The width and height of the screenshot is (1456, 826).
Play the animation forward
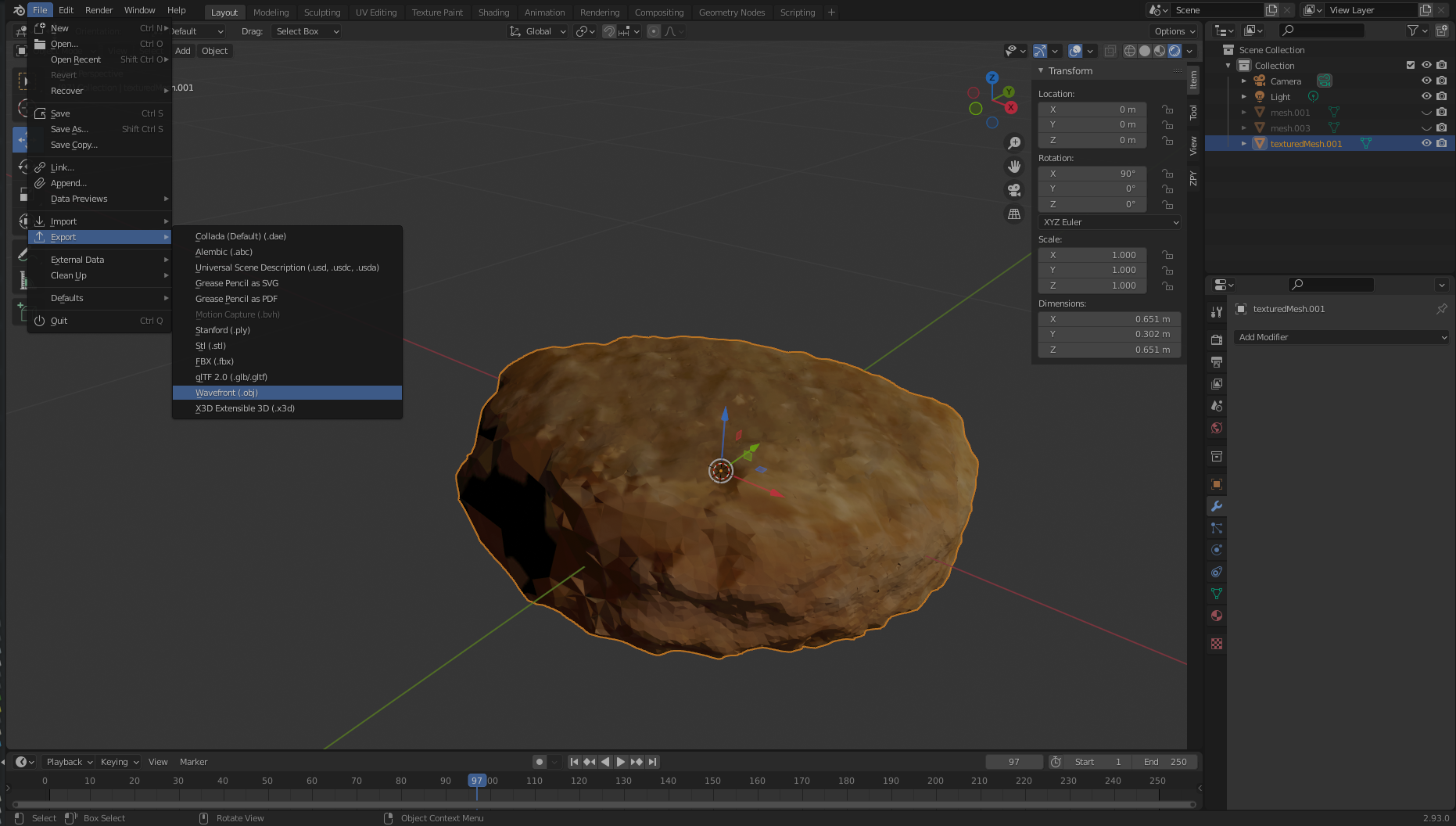pyautogui.click(x=621, y=762)
